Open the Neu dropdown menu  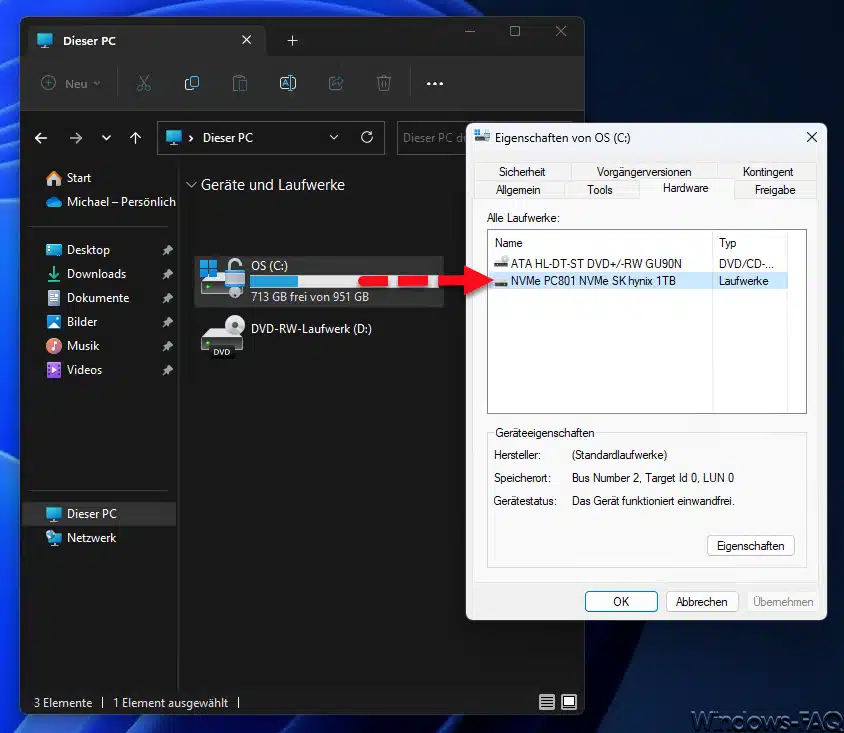coord(71,83)
